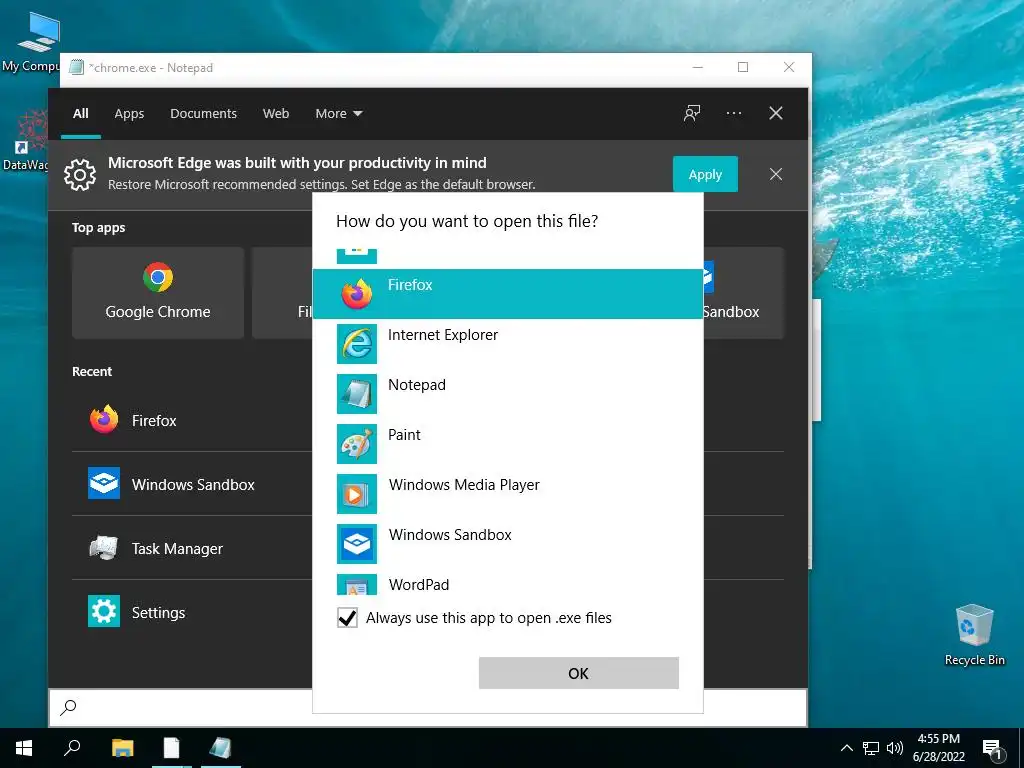Click the search feedback person icon
This screenshot has height=768, width=1024.
click(692, 113)
